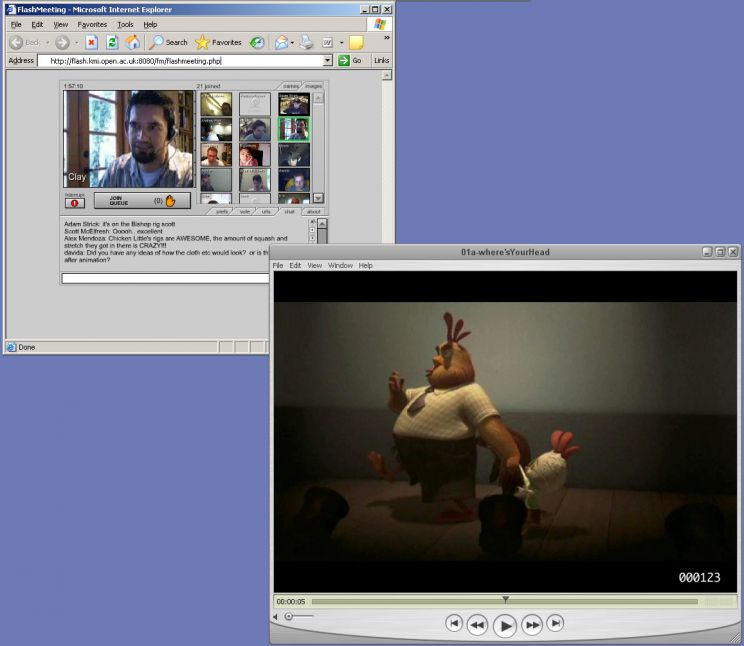The height and width of the screenshot is (646, 744).
Task: Click the participant list scroll-down arrow
Action: (x=318, y=198)
